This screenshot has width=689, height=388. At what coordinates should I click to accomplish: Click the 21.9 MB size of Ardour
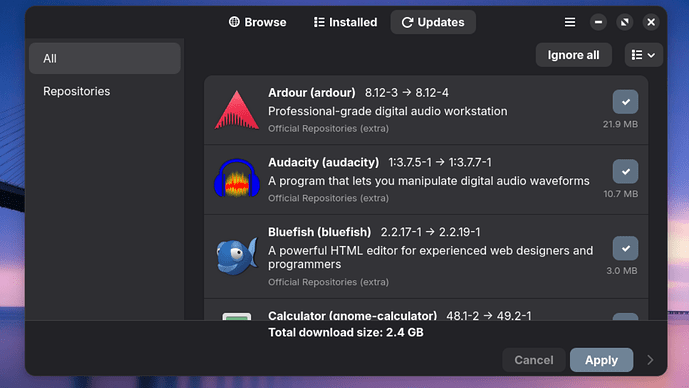[x=620, y=124]
